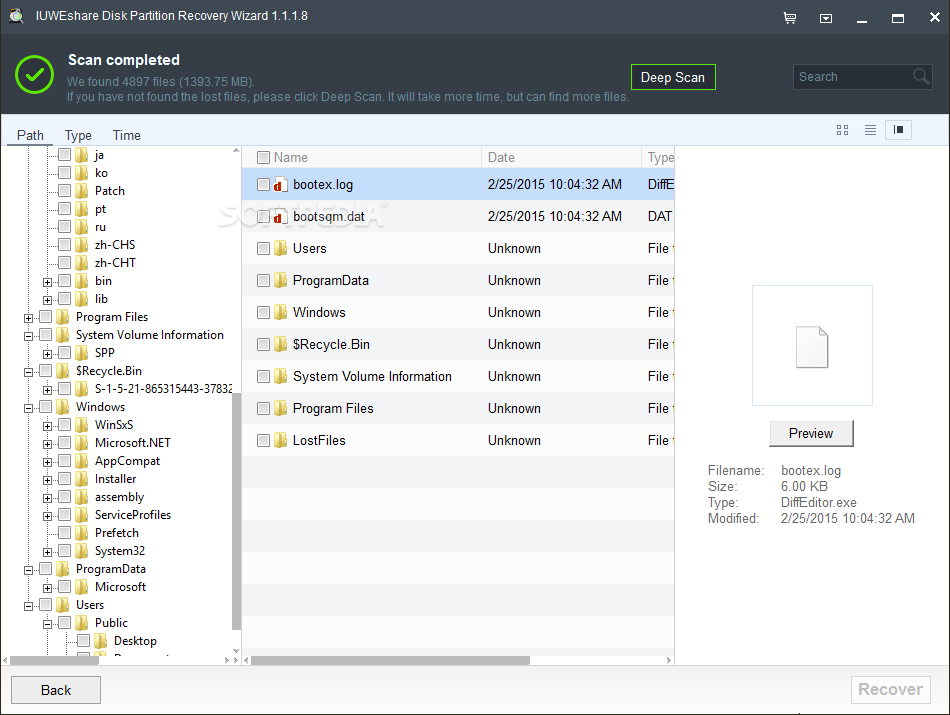950x715 pixels.
Task: Open the title bar dropdown menu icon
Action: pyautogui.click(x=826, y=18)
